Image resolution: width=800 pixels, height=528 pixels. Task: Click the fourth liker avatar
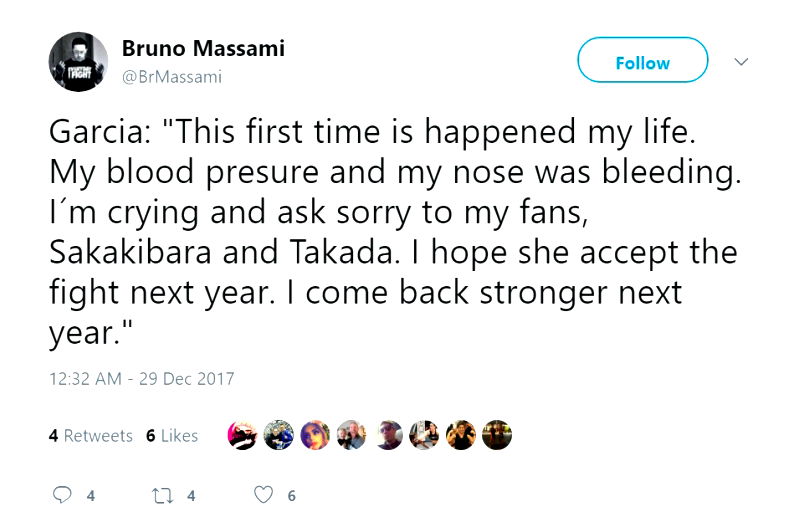[x=351, y=435]
